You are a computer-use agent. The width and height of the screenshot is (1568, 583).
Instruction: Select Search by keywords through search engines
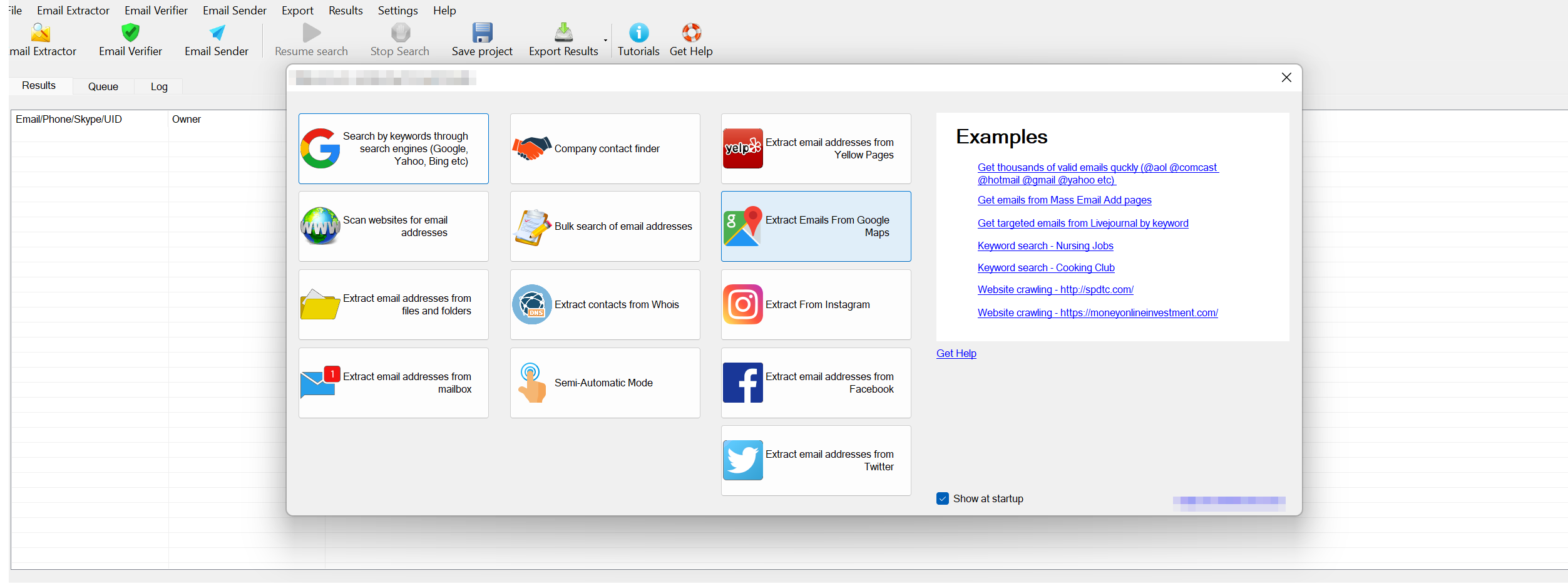393,148
